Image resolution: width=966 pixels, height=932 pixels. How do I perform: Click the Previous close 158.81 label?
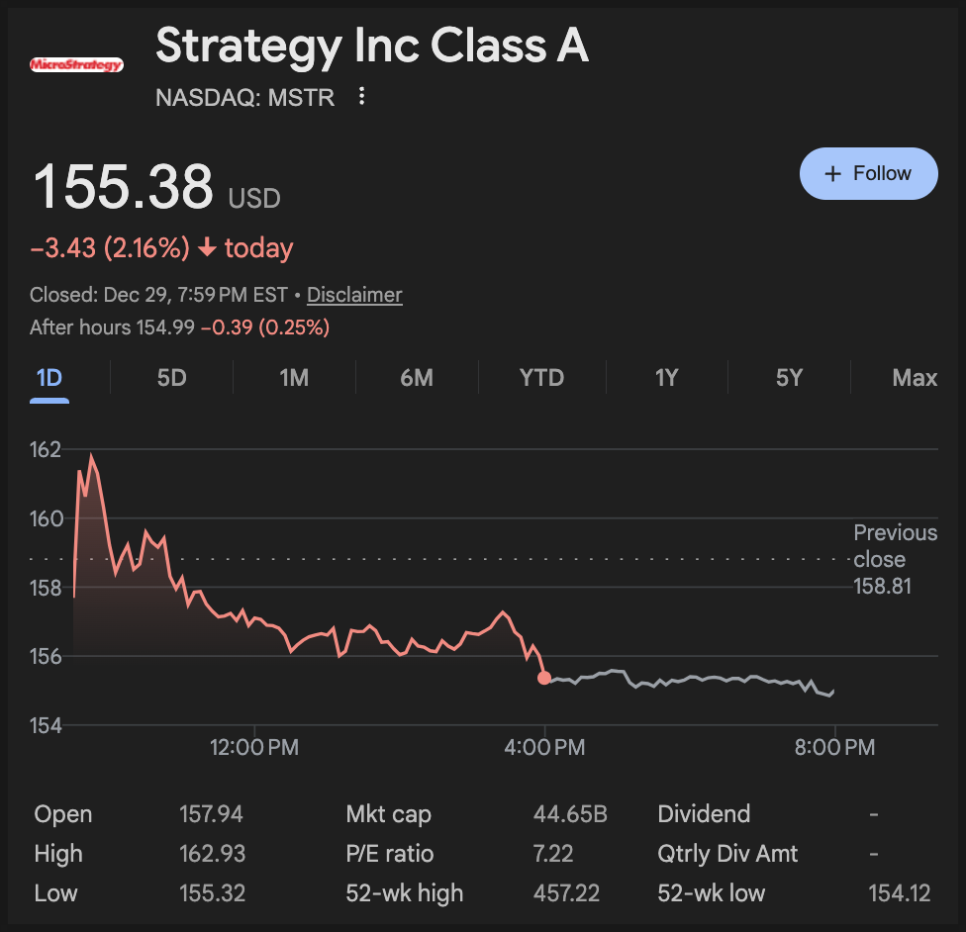tap(894, 559)
